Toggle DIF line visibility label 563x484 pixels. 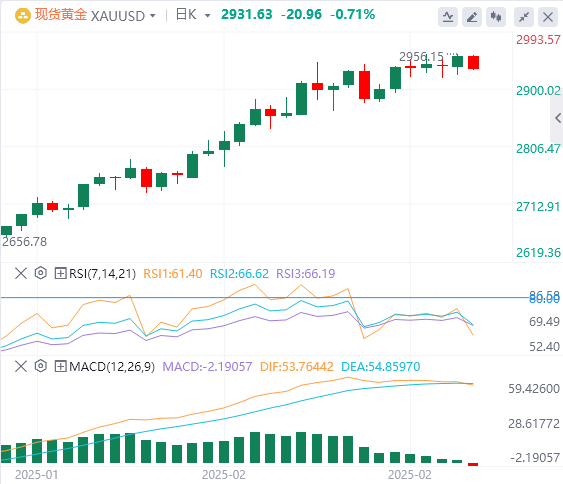[297, 367]
